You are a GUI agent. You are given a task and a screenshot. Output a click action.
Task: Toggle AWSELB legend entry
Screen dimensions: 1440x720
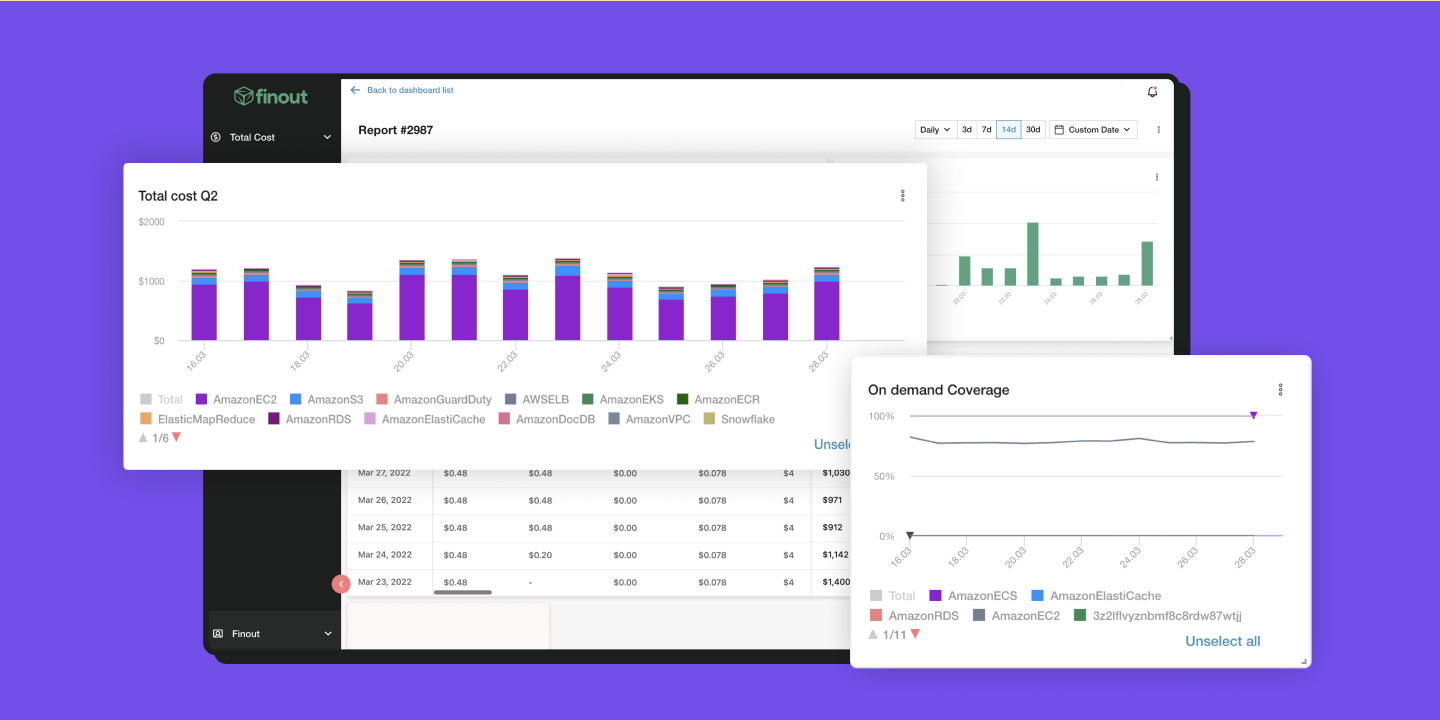coord(537,399)
